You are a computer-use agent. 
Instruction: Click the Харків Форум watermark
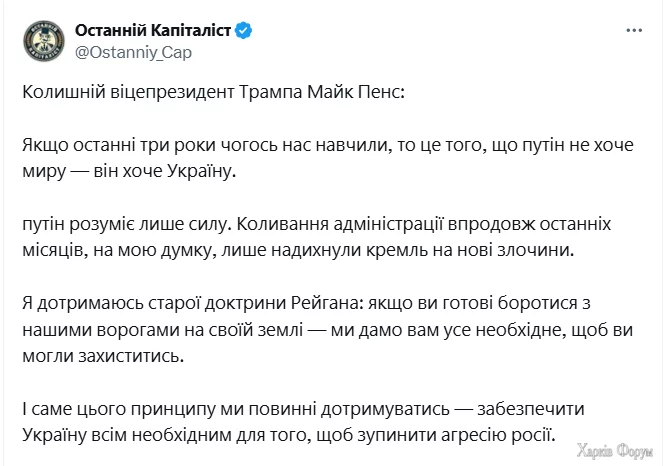coord(614,454)
